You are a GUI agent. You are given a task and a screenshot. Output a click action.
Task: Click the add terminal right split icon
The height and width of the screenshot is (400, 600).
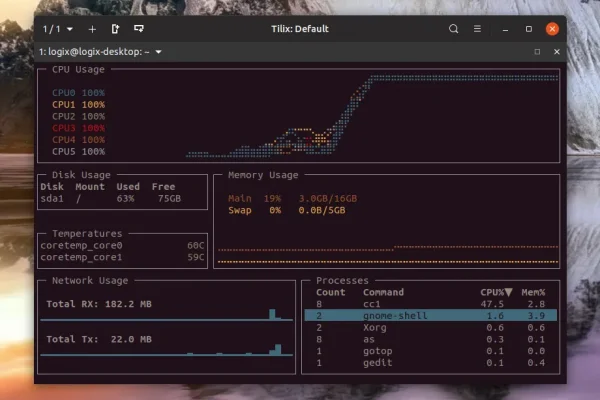(x=115, y=29)
